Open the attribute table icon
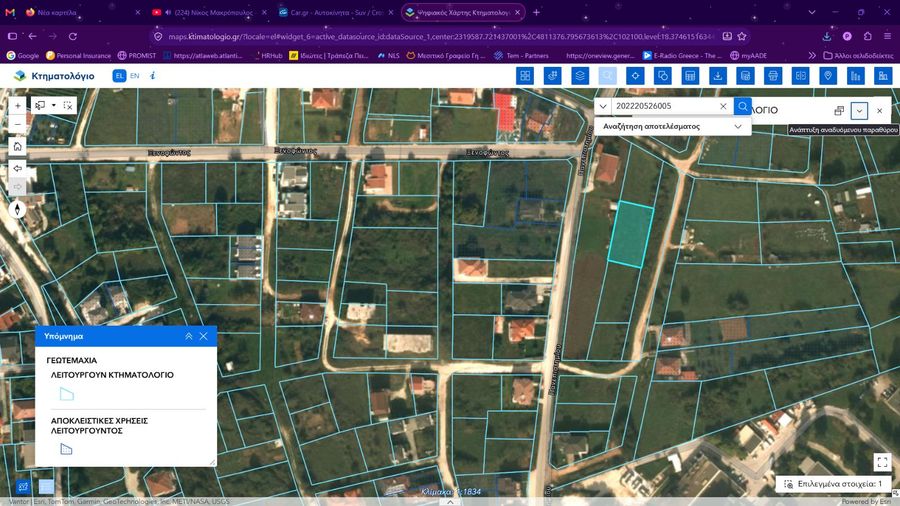Viewport: 900px width, 506px height. tap(690, 76)
